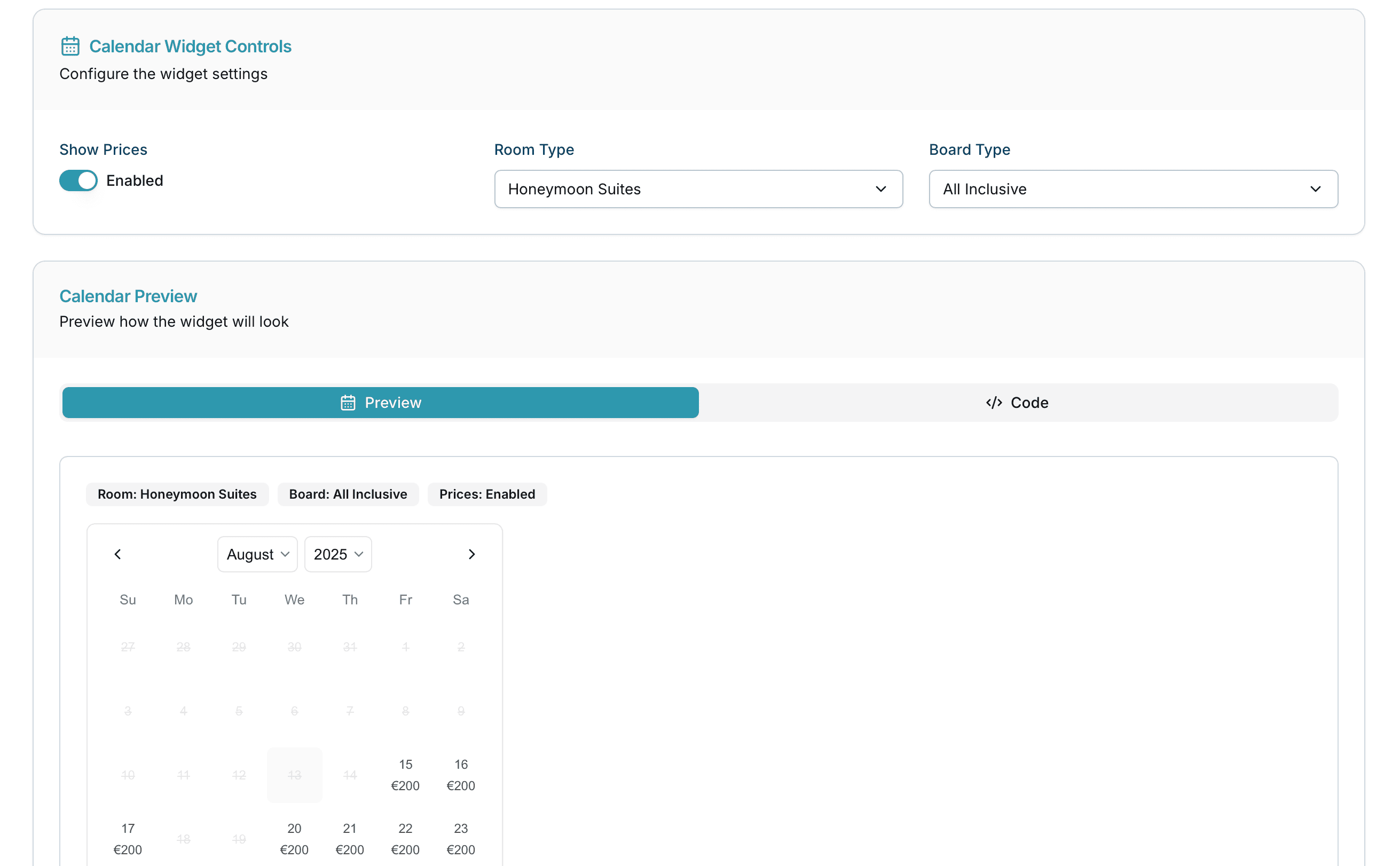Click the left arrow to view the previous month

point(117,554)
